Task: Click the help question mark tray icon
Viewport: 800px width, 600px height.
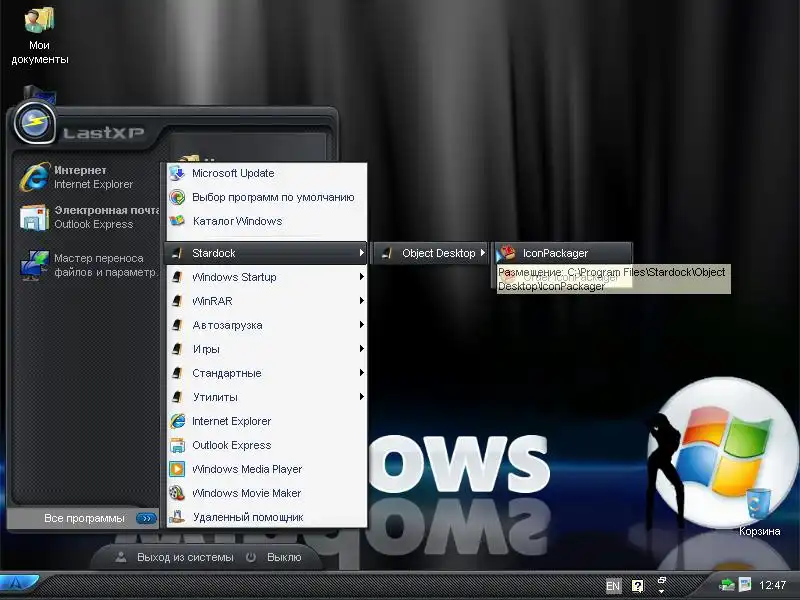Action: pyautogui.click(x=637, y=586)
